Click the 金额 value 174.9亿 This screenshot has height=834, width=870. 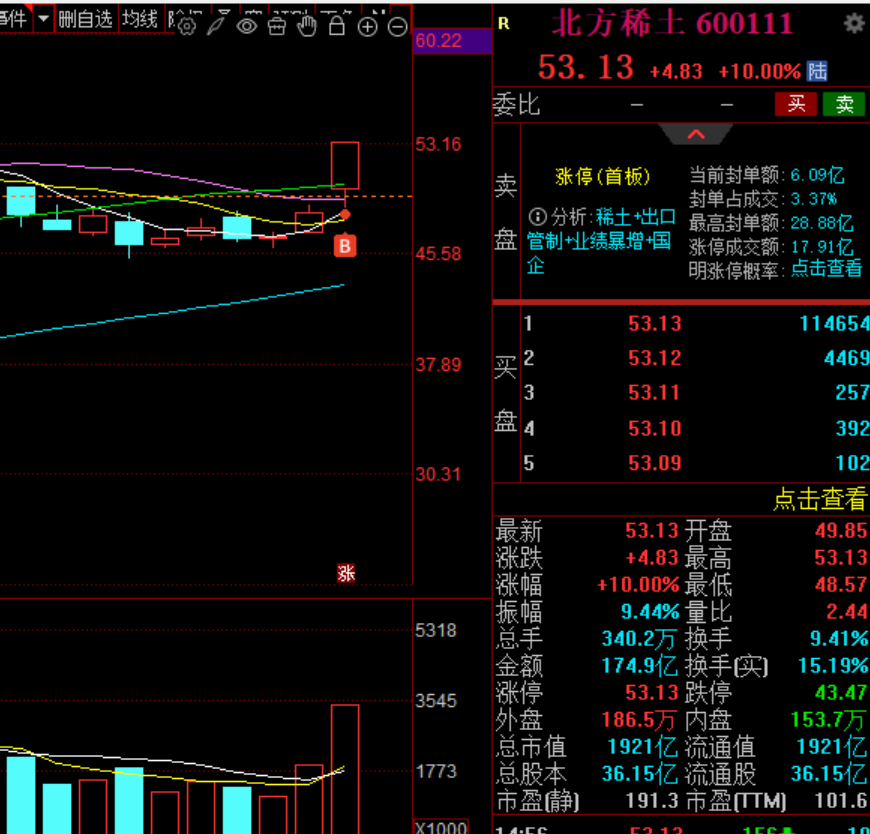coord(639,665)
